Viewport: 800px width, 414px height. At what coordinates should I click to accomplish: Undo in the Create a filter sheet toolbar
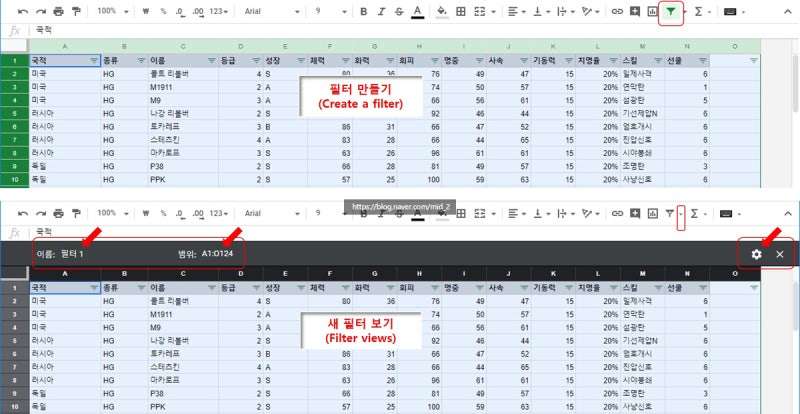click(x=23, y=11)
